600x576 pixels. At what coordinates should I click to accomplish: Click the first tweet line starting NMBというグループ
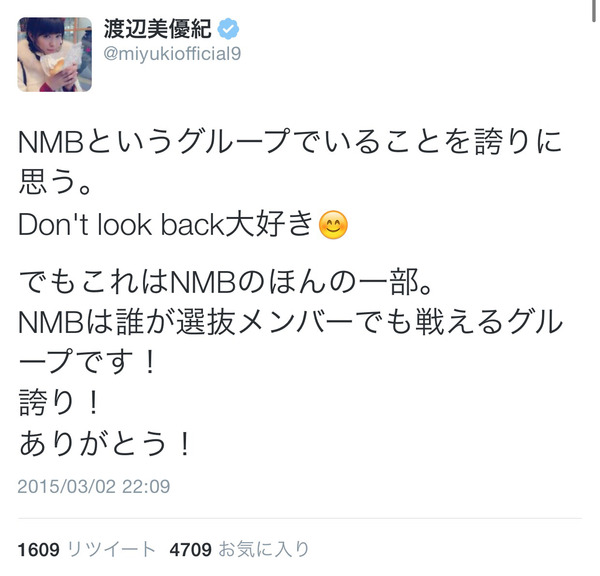290,141
